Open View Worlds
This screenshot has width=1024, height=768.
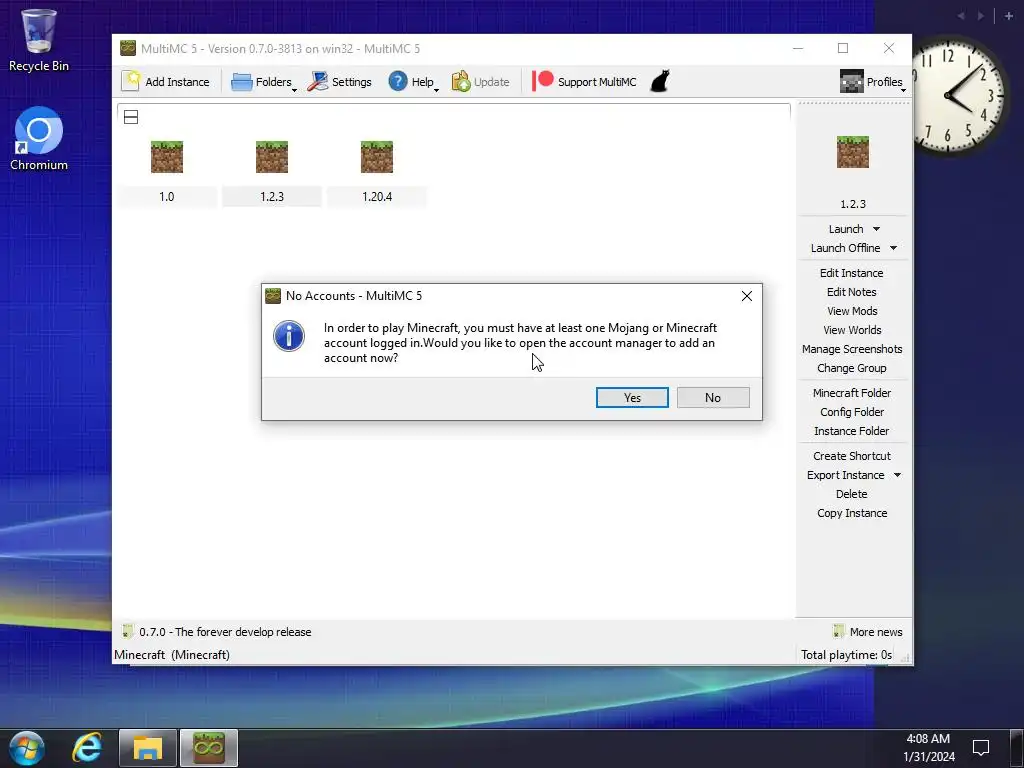(x=852, y=330)
